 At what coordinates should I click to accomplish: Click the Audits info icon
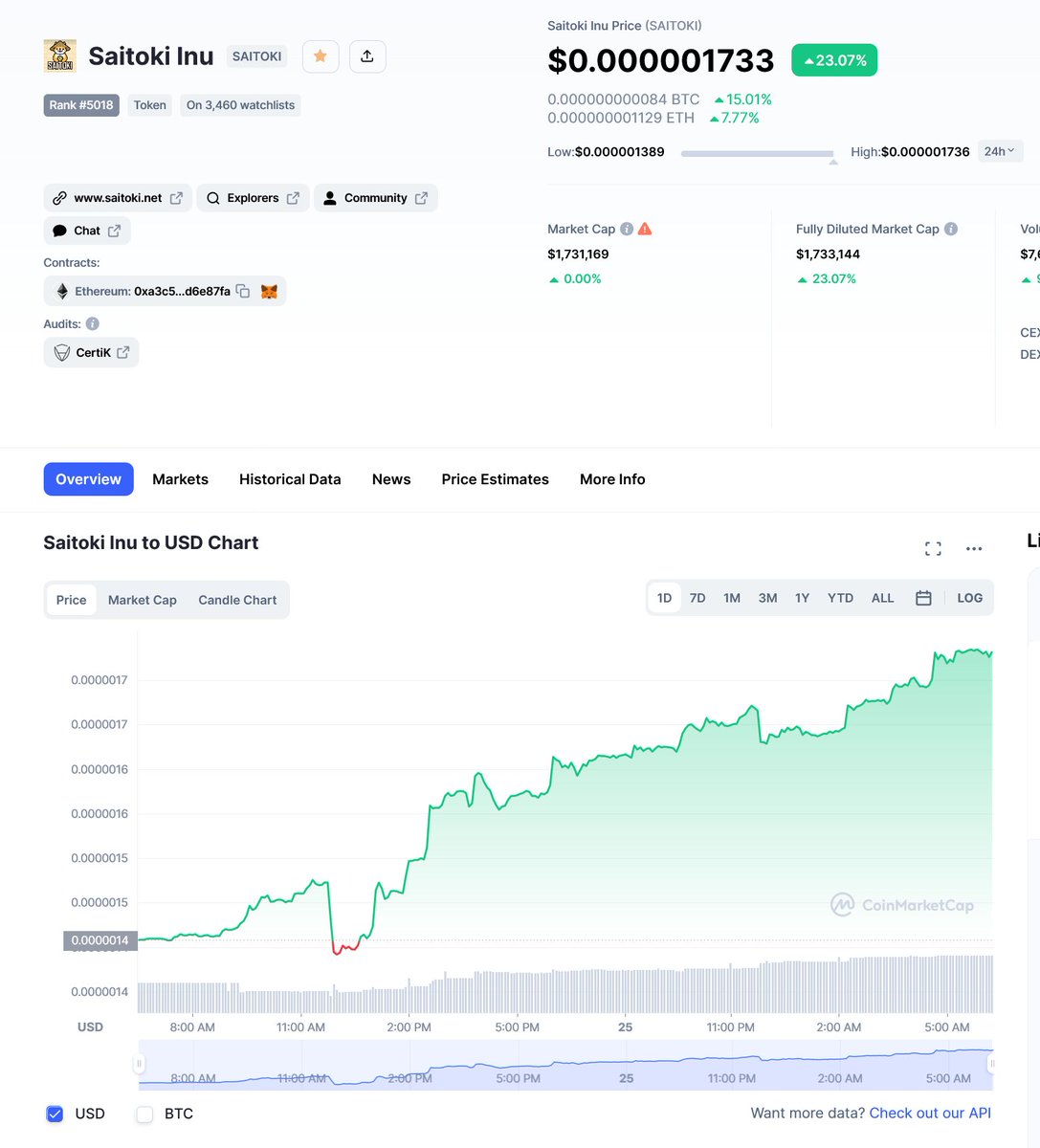93,323
